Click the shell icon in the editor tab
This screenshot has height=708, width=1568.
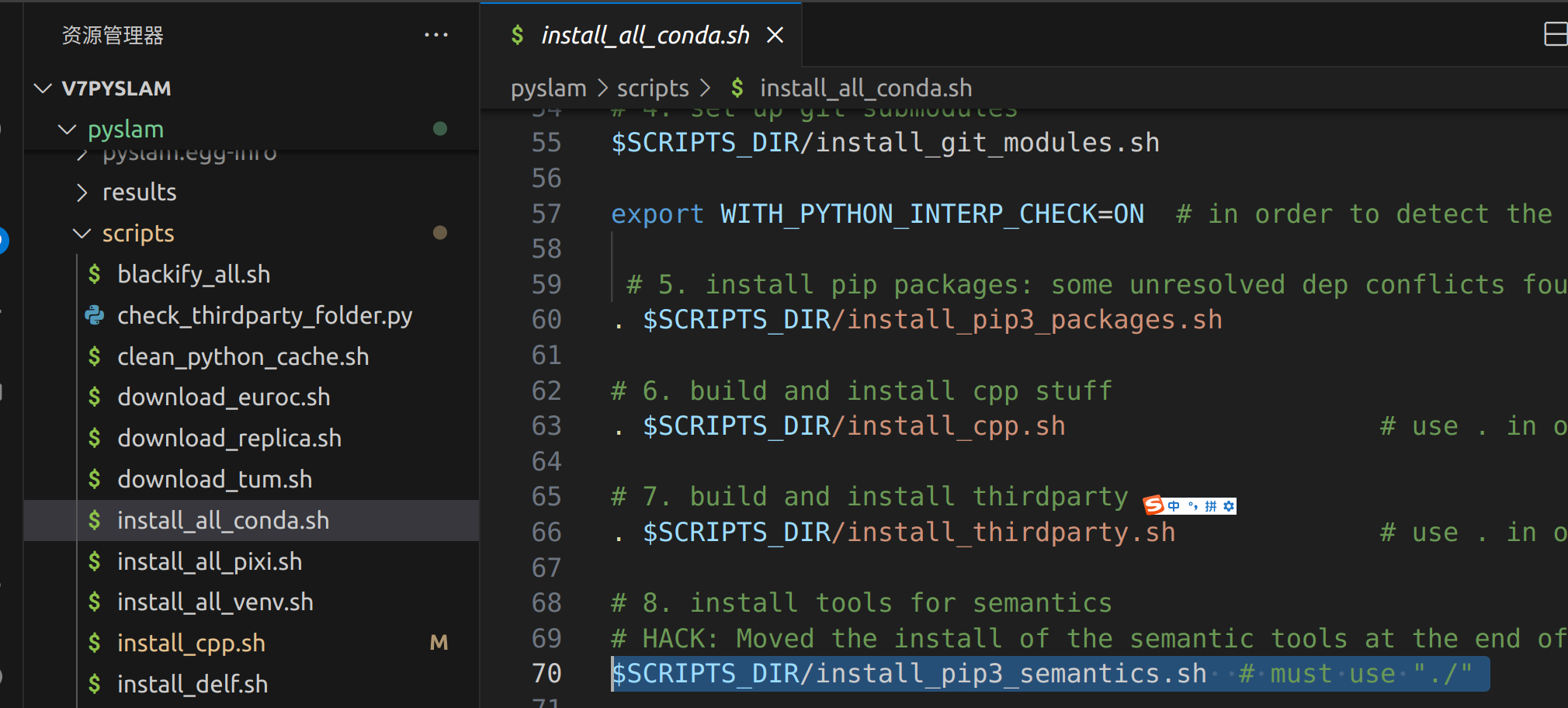[x=518, y=35]
